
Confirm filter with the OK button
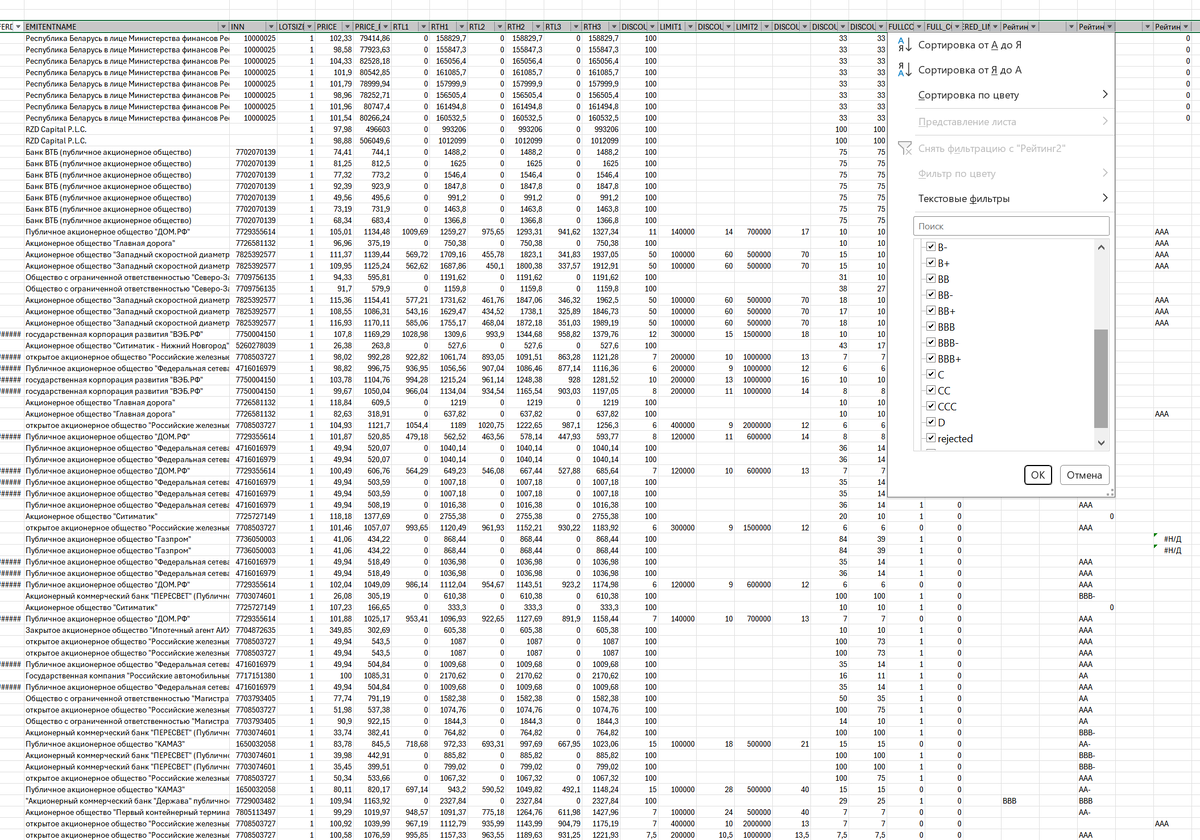click(1038, 475)
